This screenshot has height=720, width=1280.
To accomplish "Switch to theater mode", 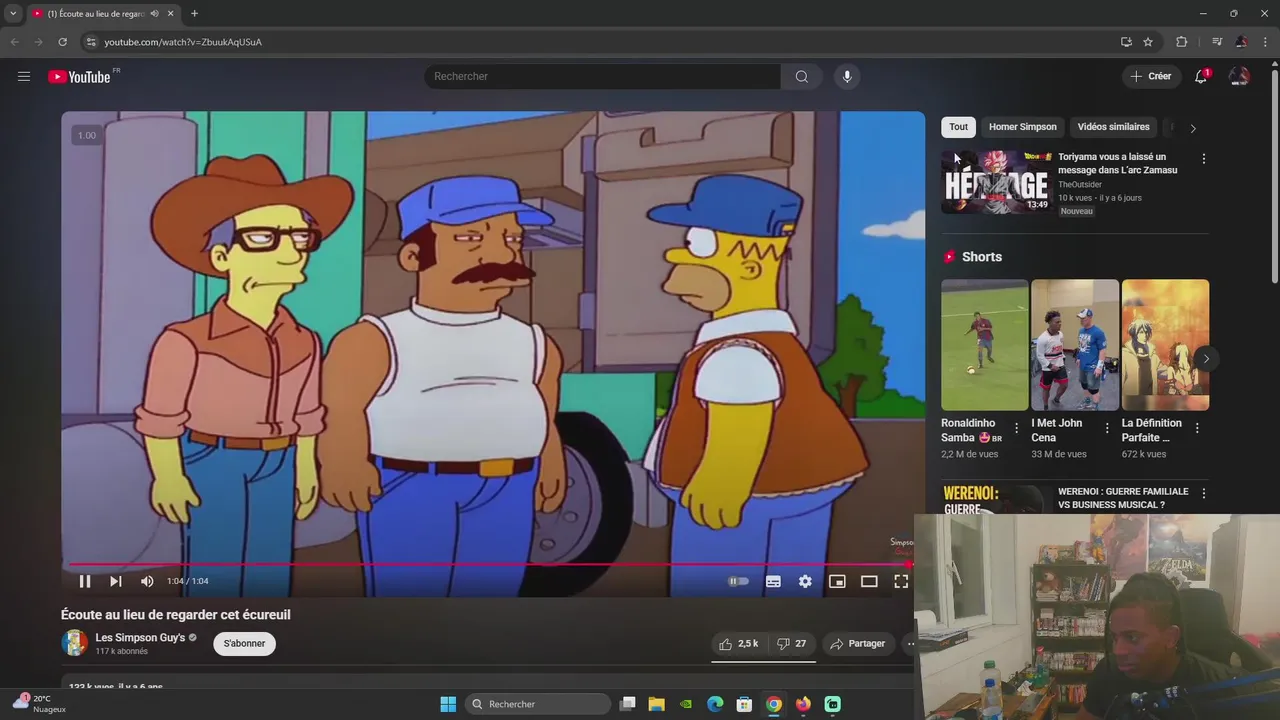I will point(869,581).
